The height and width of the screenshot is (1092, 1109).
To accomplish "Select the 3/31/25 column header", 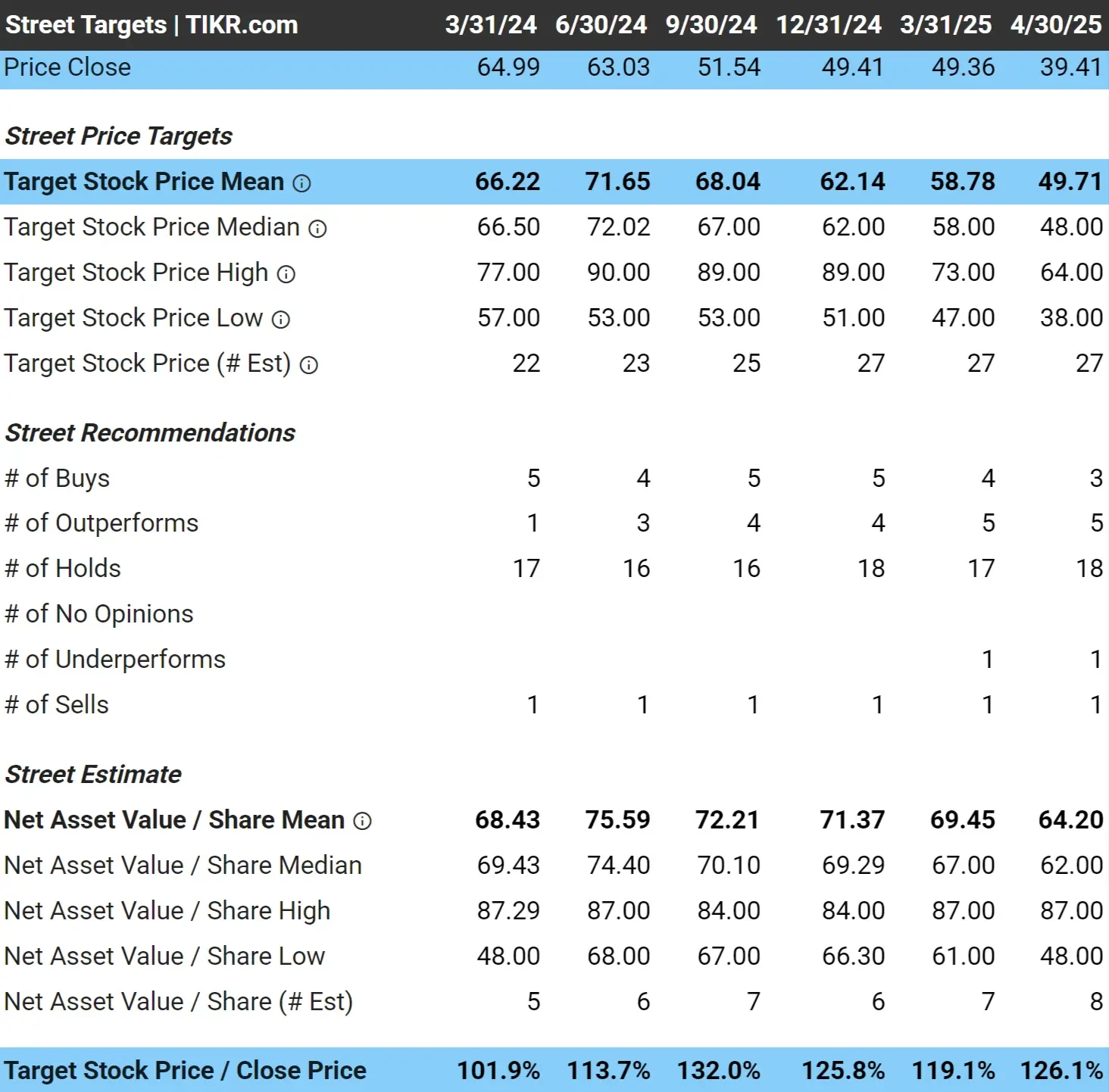I will point(945,24).
